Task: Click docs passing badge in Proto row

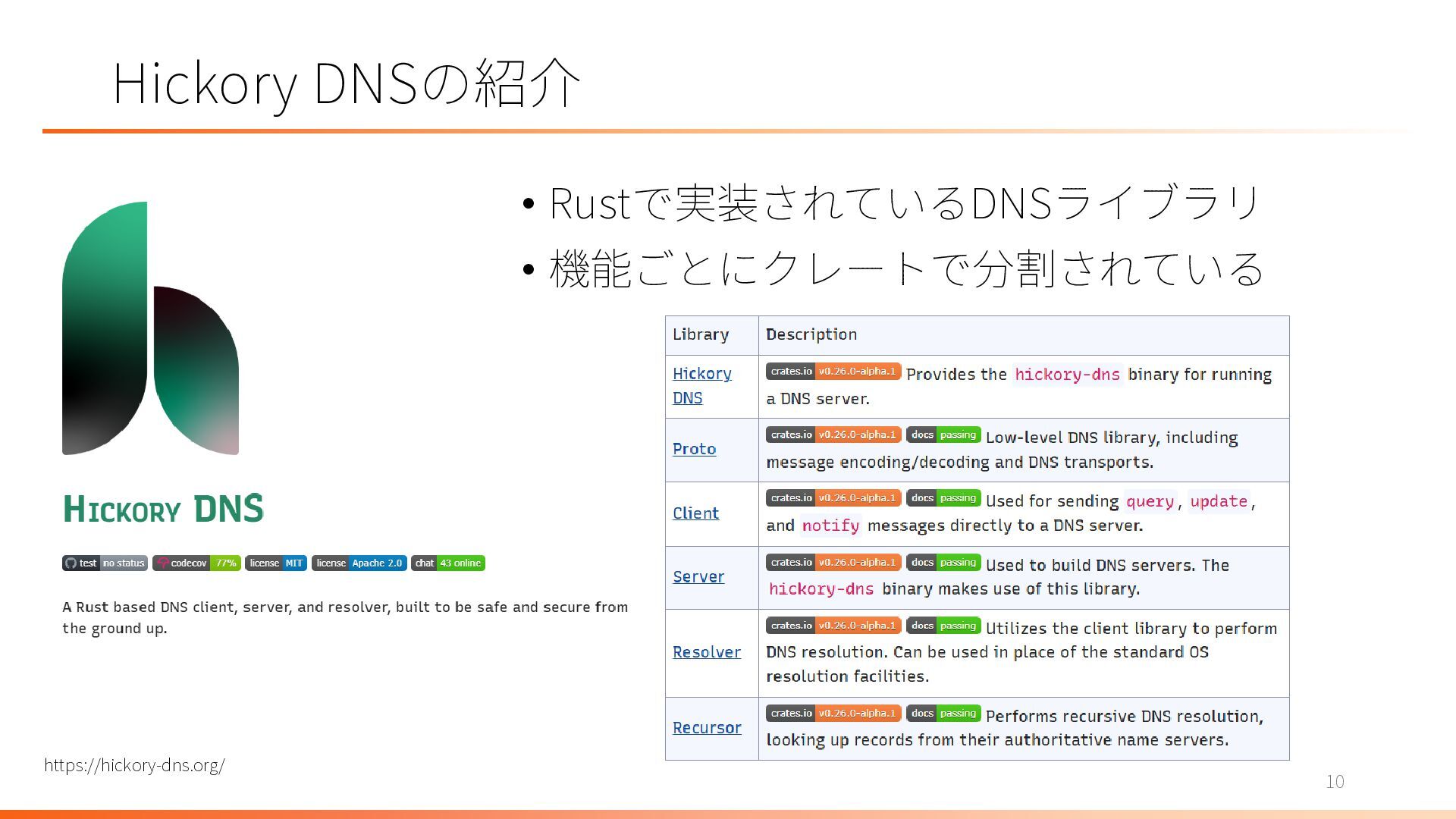Action: pos(943,435)
